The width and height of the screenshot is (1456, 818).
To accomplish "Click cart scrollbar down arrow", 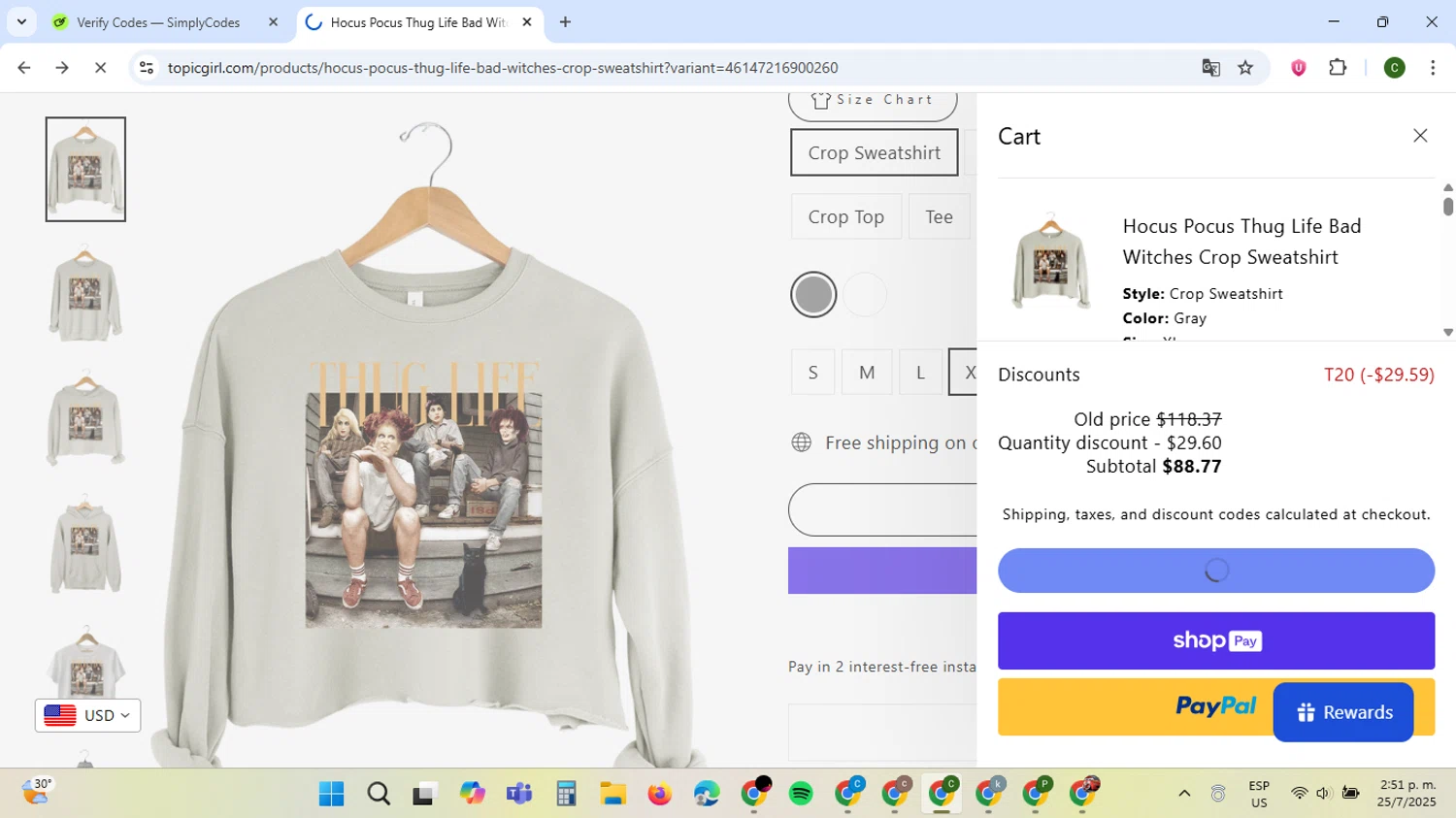I will [1448, 332].
